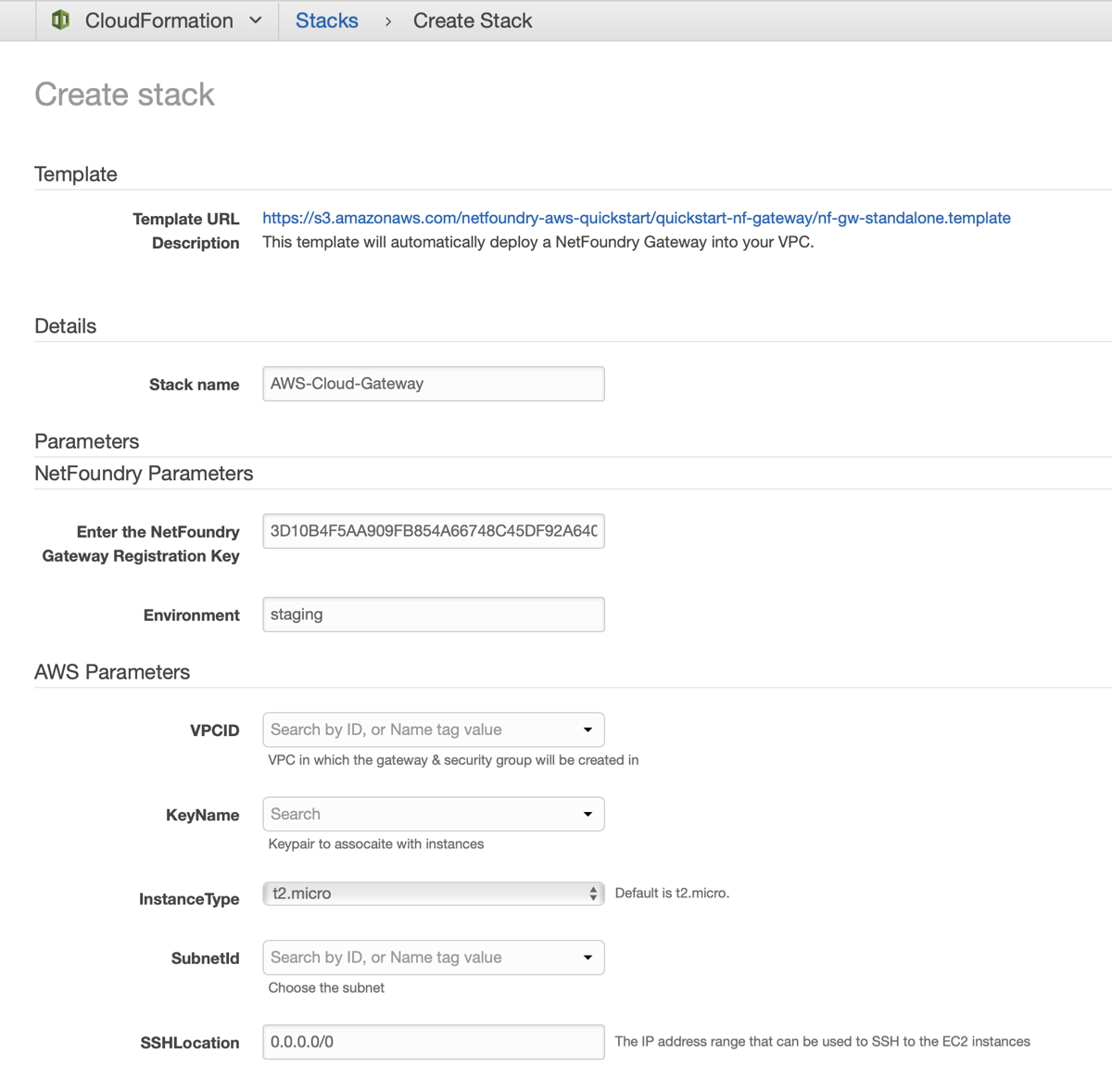
Task: Click the 'Default is t2.micro.' note
Action: pyautogui.click(x=672, y=894)
